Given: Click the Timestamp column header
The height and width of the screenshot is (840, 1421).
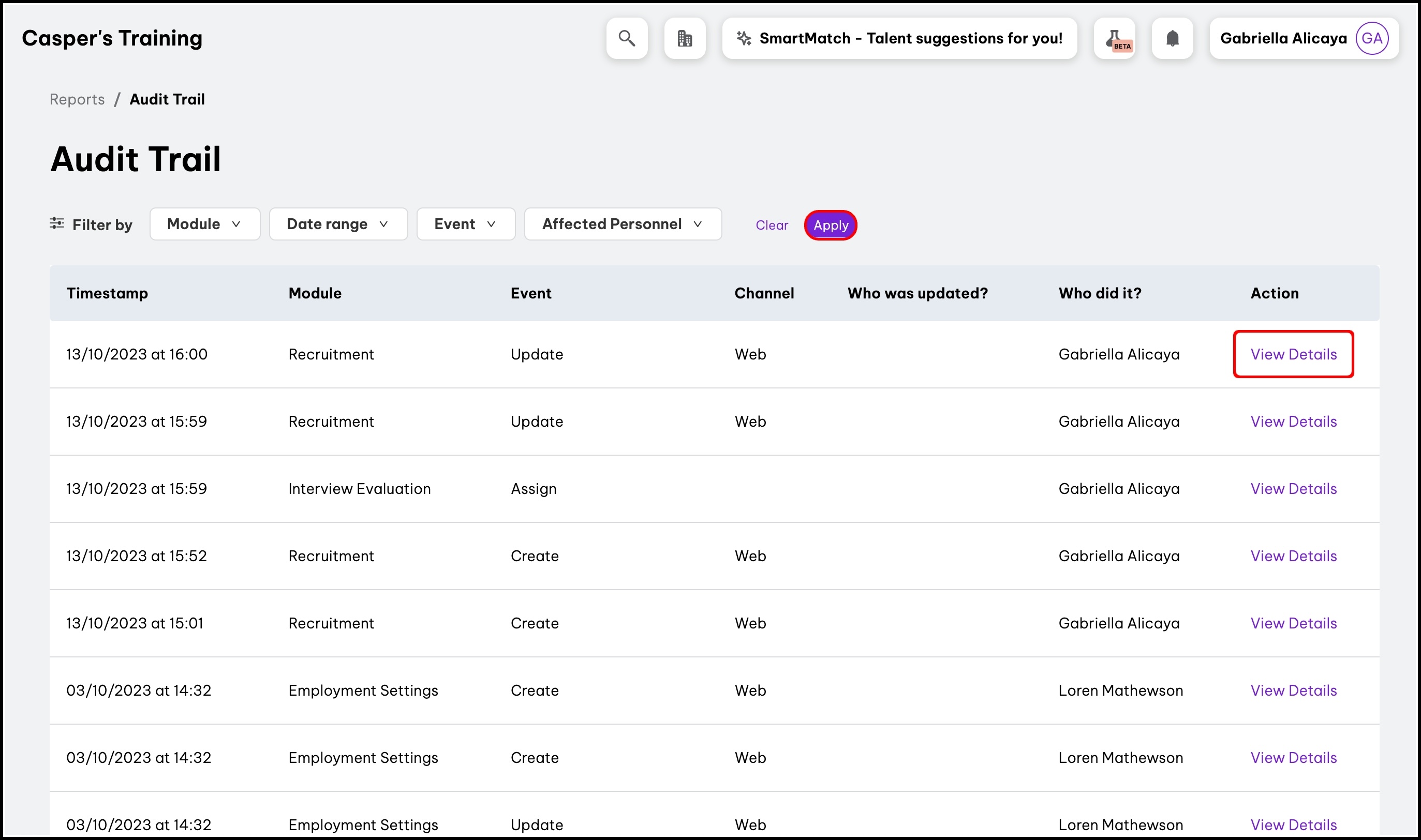Looking at the screenshot, I should coord(107,293).
